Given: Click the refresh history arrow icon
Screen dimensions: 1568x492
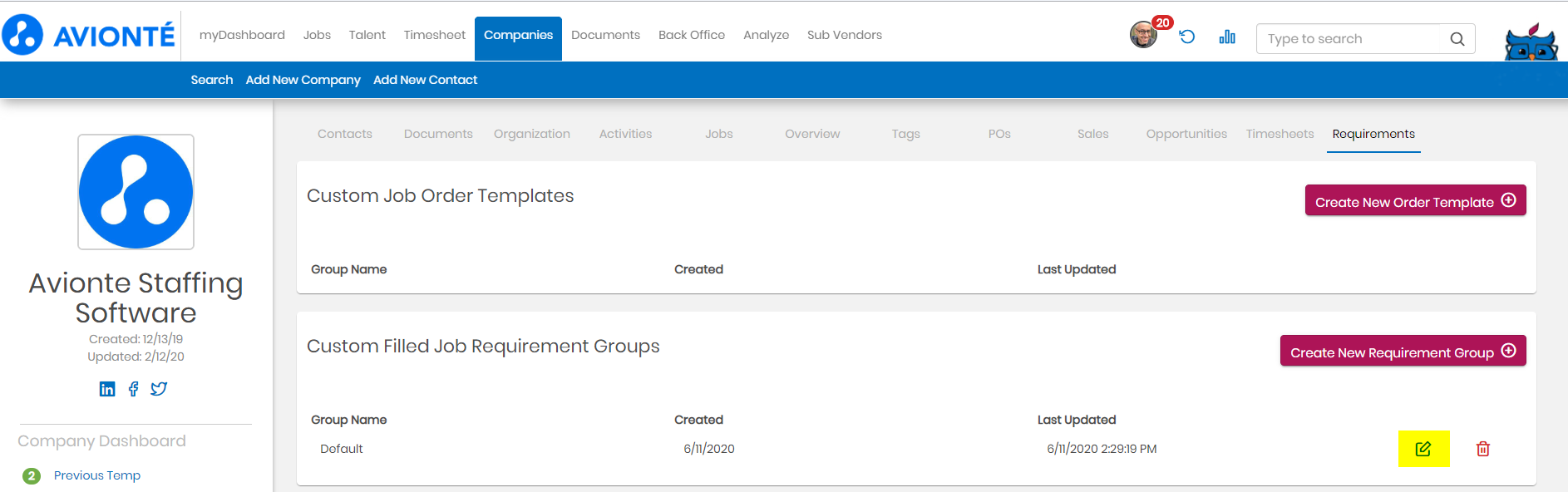Looking at the screenshot, I should pos(1187,37).
